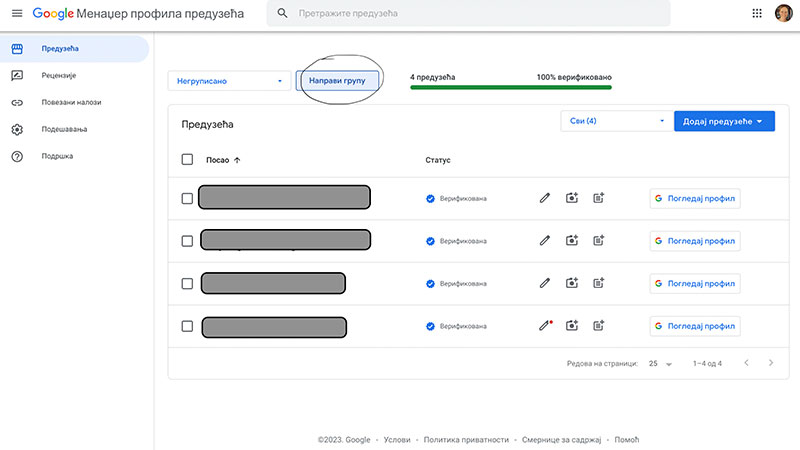This screenshot has height=450, width=800.
Task: Select Предузећа in sidebar
Action: point(74,48)
